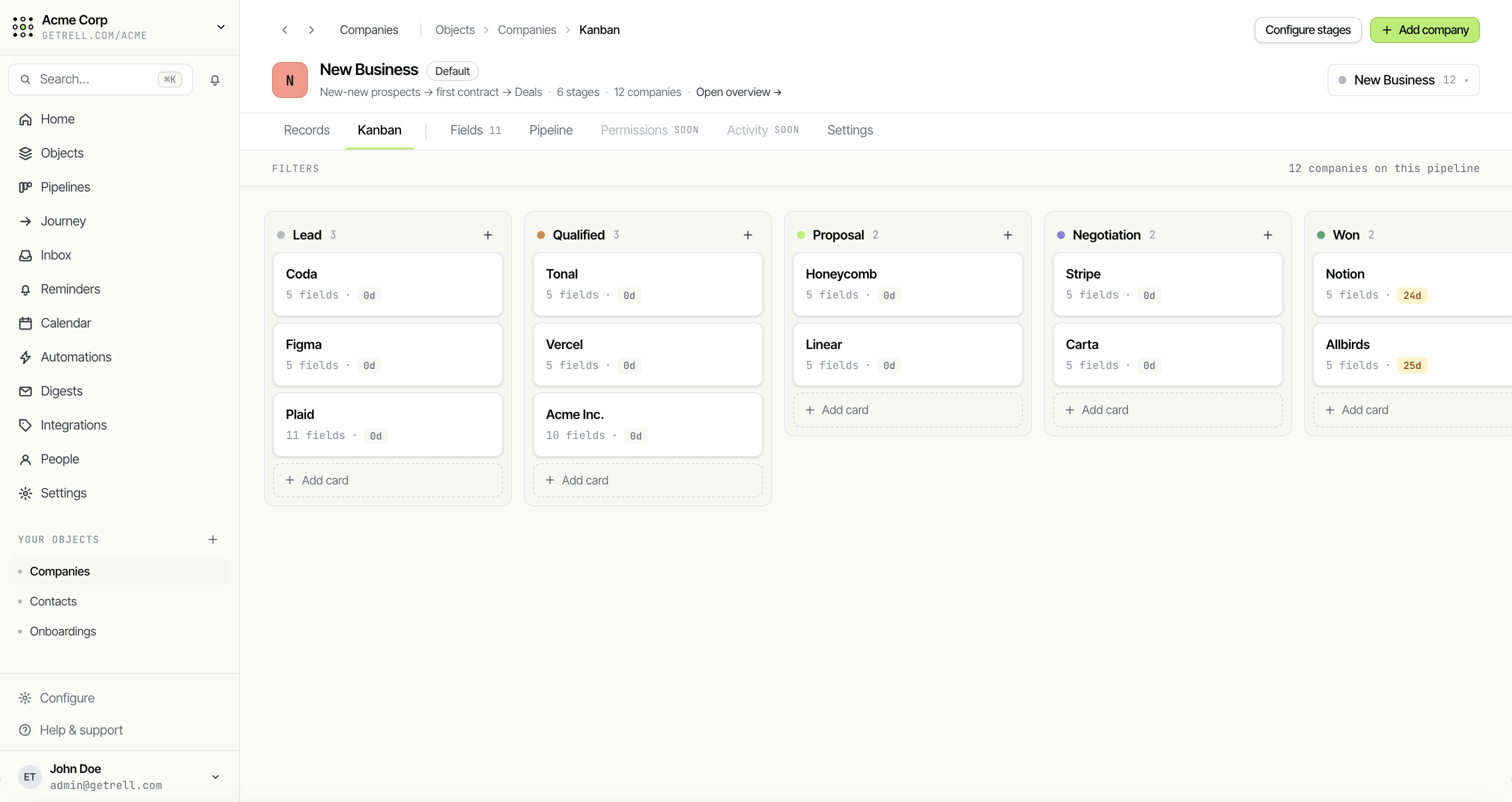Screen dimensions: 1512x802
Task: Open the Linear card
Action: point(908,355)
